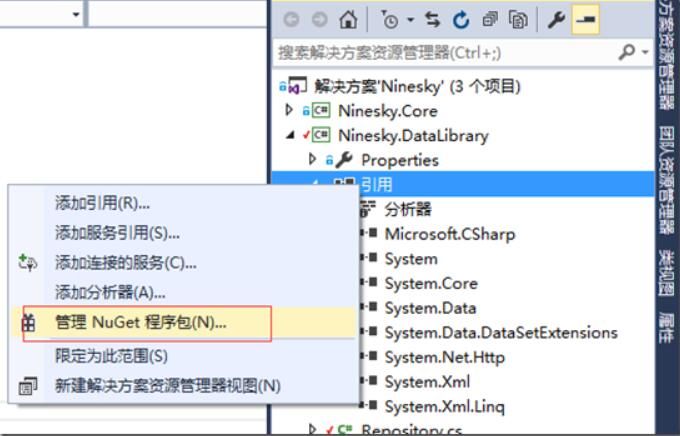The image size is (680, 436).
Task: Choose 添加连接的服务(C)... menu entry
Action: [x=183, y=263]
